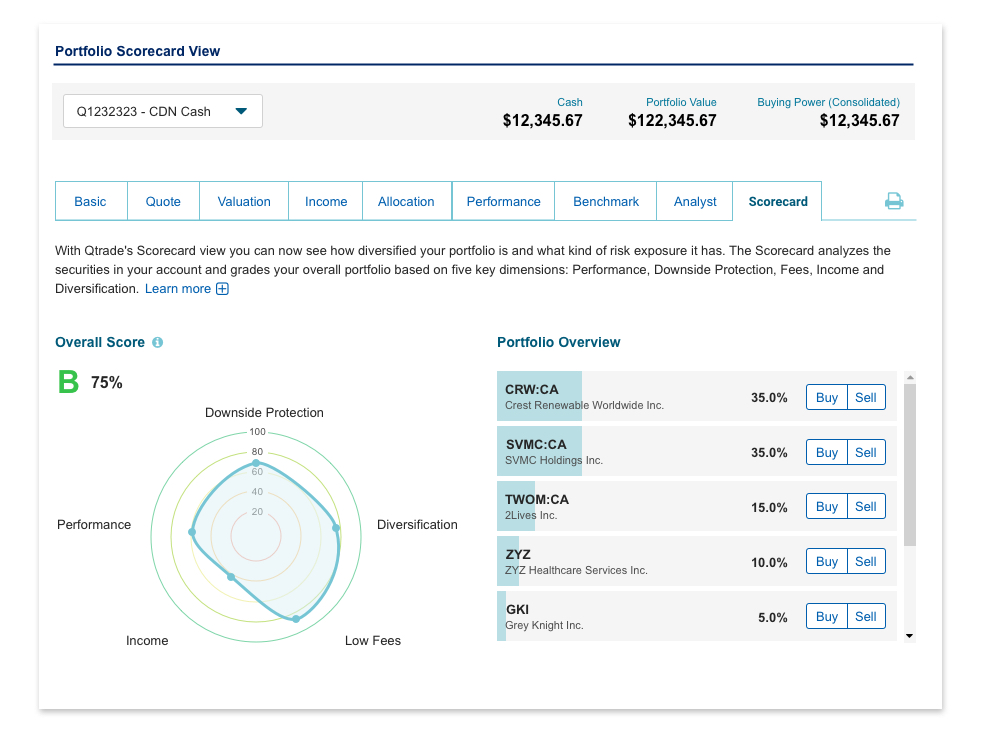
Task: Buy SVMC:CA shares
Action: point(827,452)
